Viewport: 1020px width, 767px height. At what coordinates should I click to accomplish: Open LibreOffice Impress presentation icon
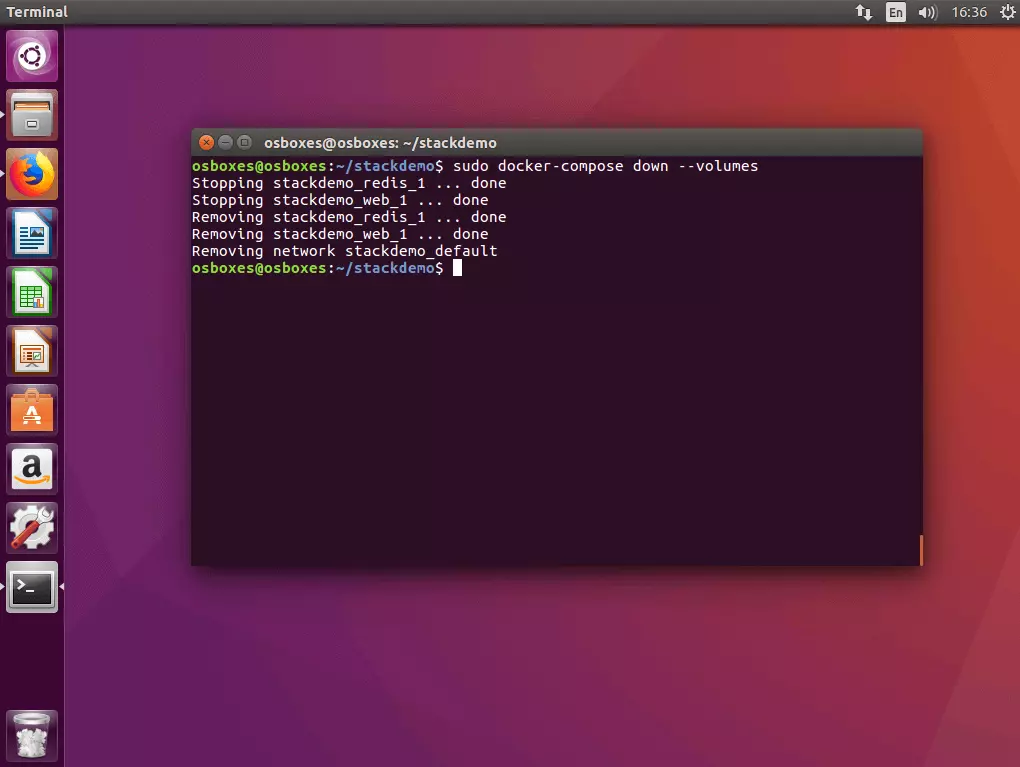[x=32, y=351]
